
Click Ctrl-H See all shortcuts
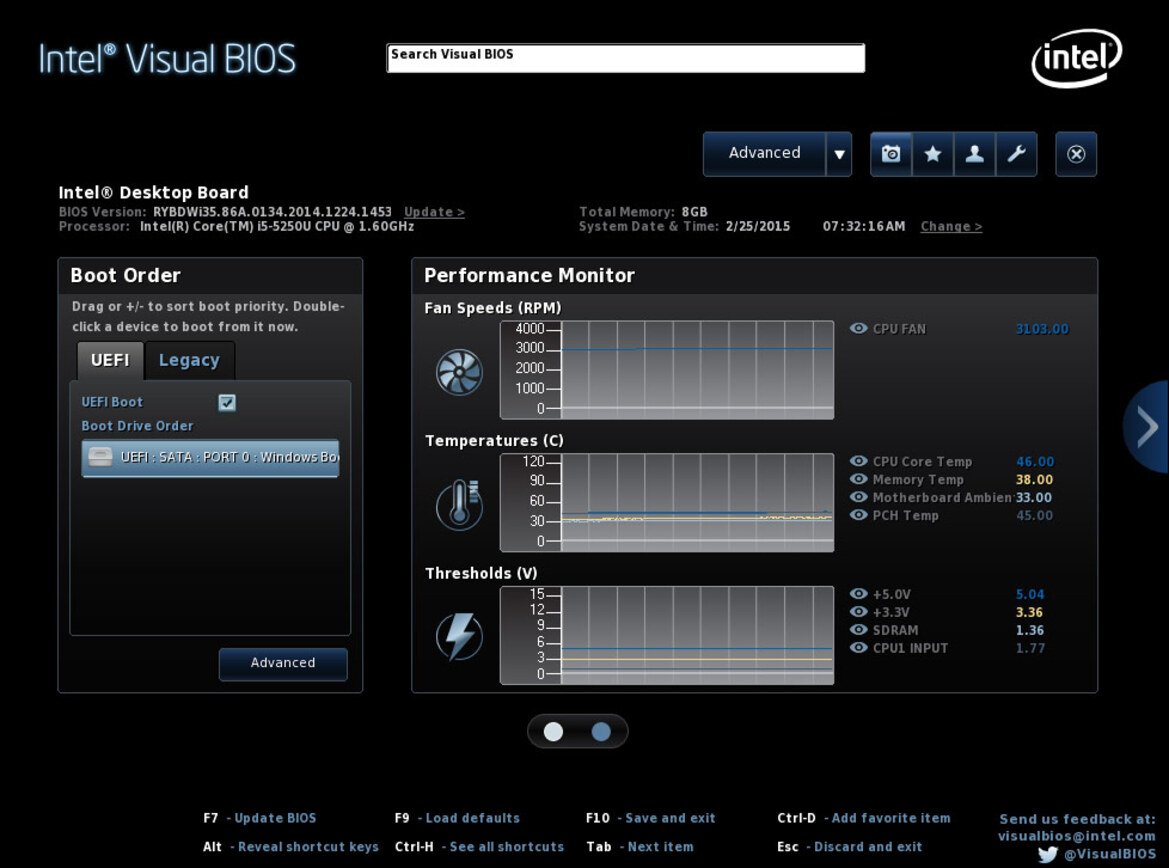pyautogui.click(x=479, y=846)
